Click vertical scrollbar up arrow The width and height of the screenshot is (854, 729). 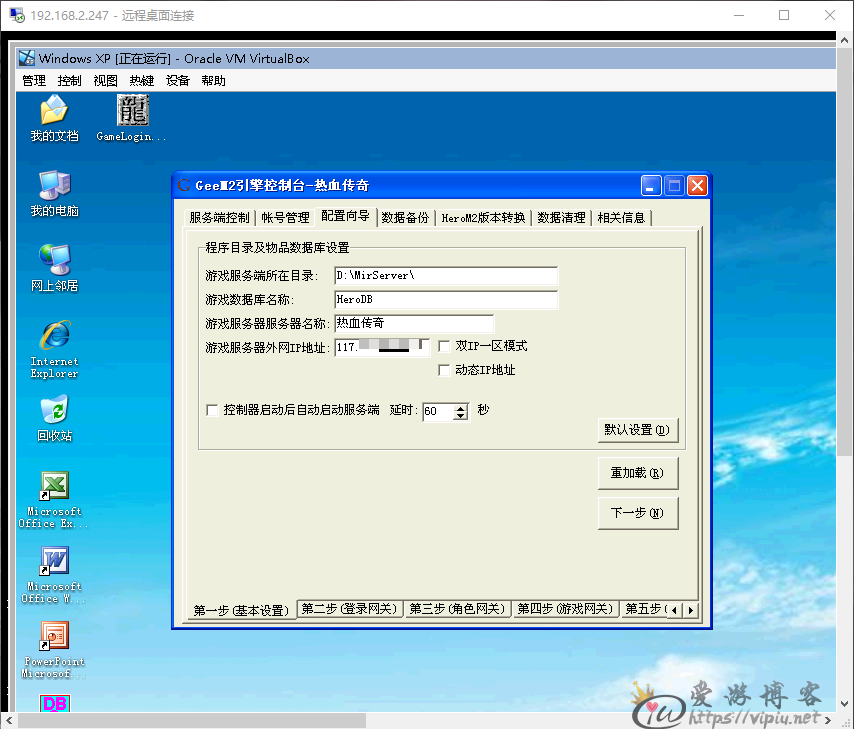(844, 40)
